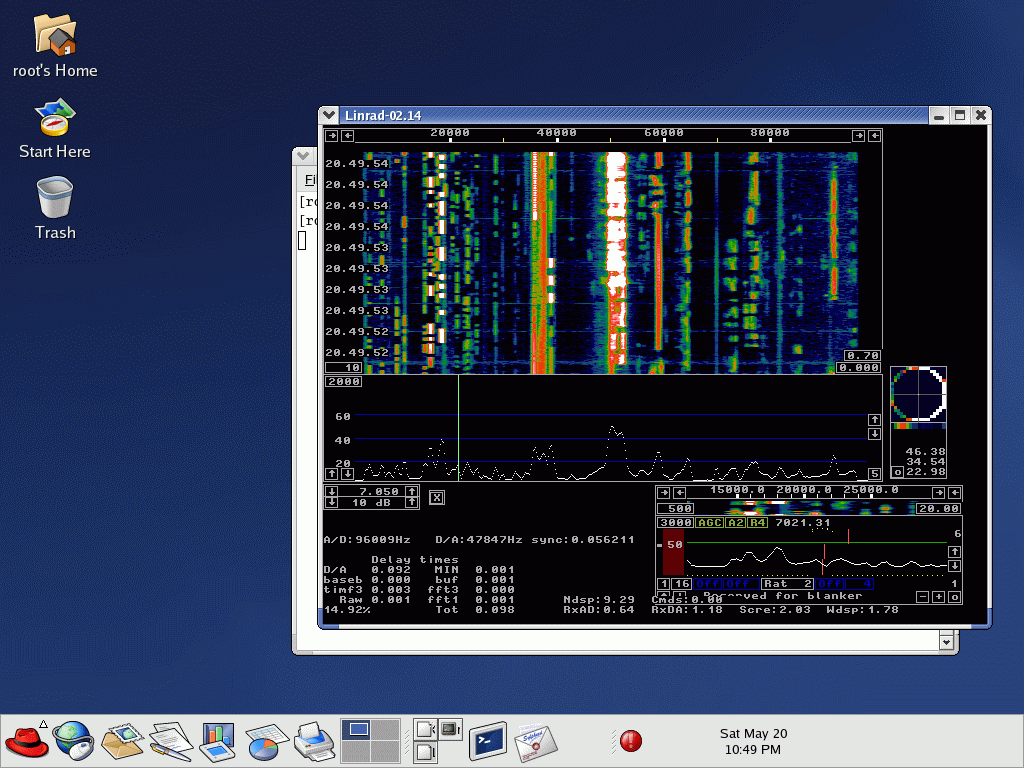Click the right arrow at waterfall frequency scale left end

pos(332,135)
